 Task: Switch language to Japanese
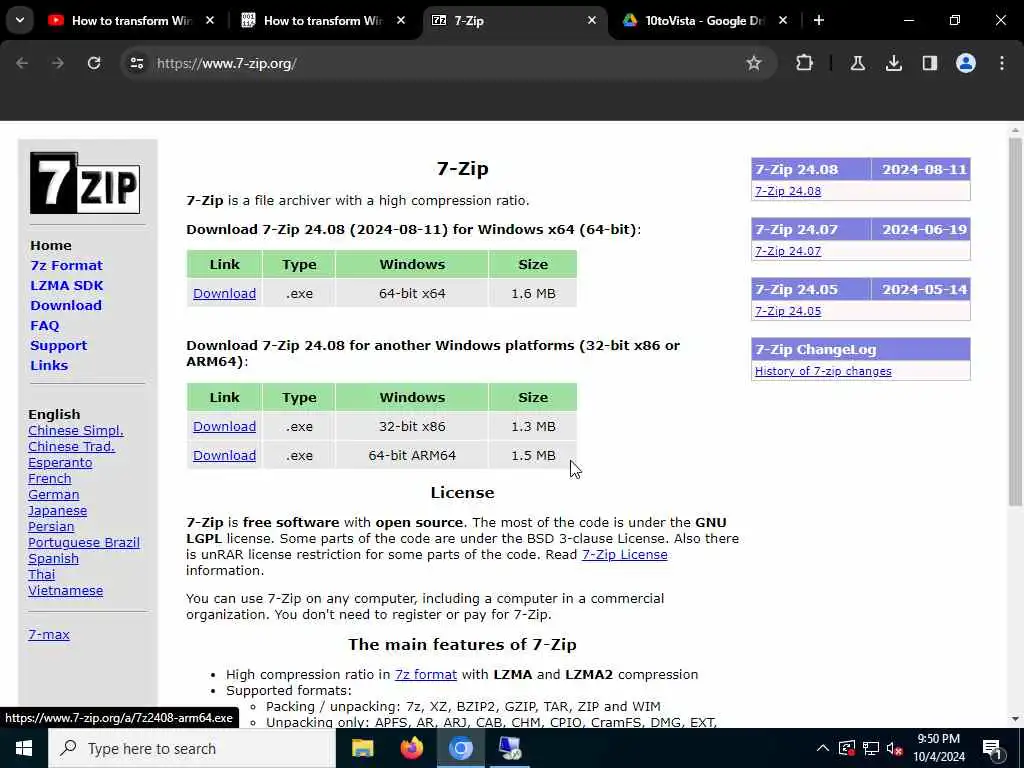pyautogui.click(x=57, y=511)
